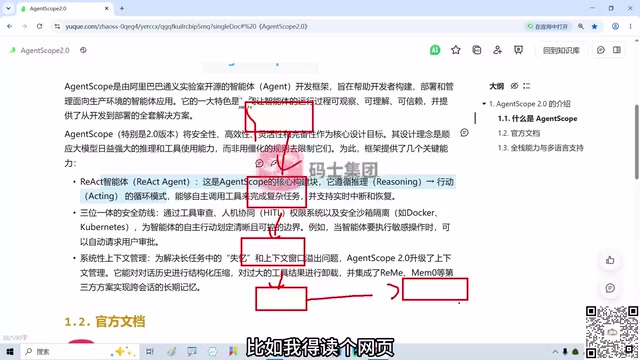This screenshot has width=640, height=360.
Task: Open the Chrome three-dot menu
Action: coord(630,27)
